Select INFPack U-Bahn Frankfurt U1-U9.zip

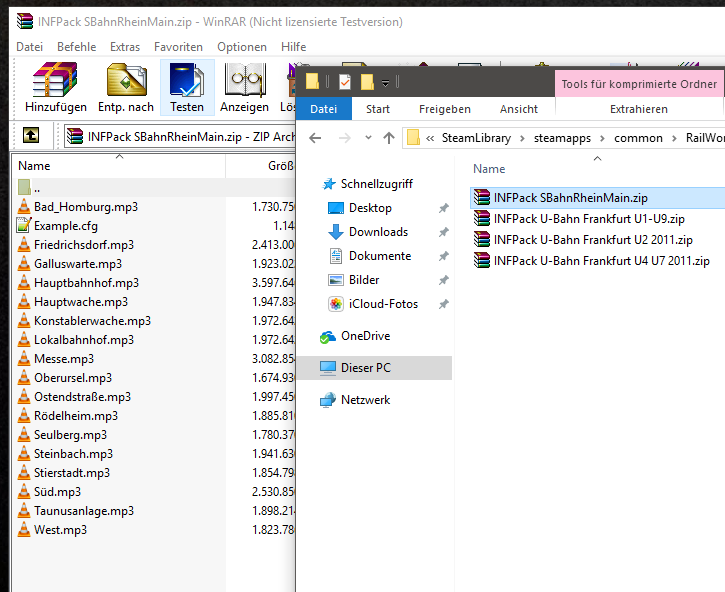[x=579, y=218]
